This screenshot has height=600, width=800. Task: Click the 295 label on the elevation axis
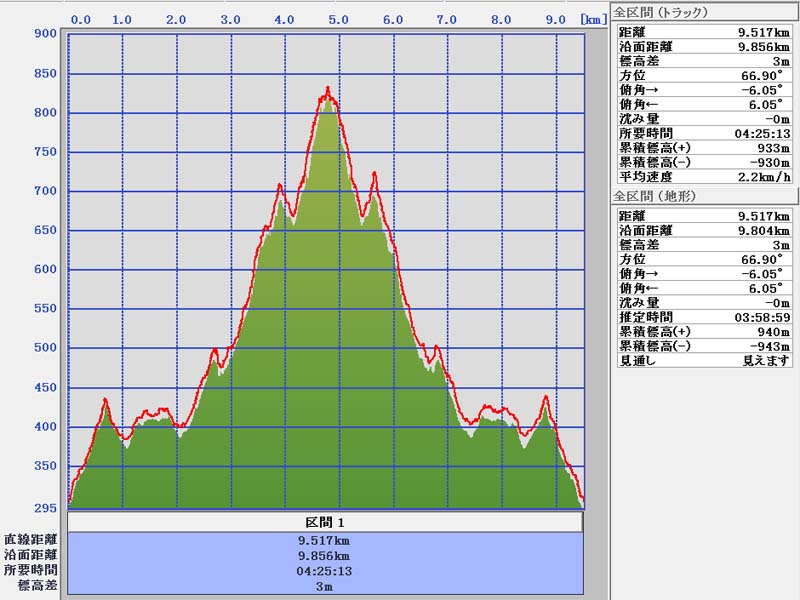pos(45,505)
